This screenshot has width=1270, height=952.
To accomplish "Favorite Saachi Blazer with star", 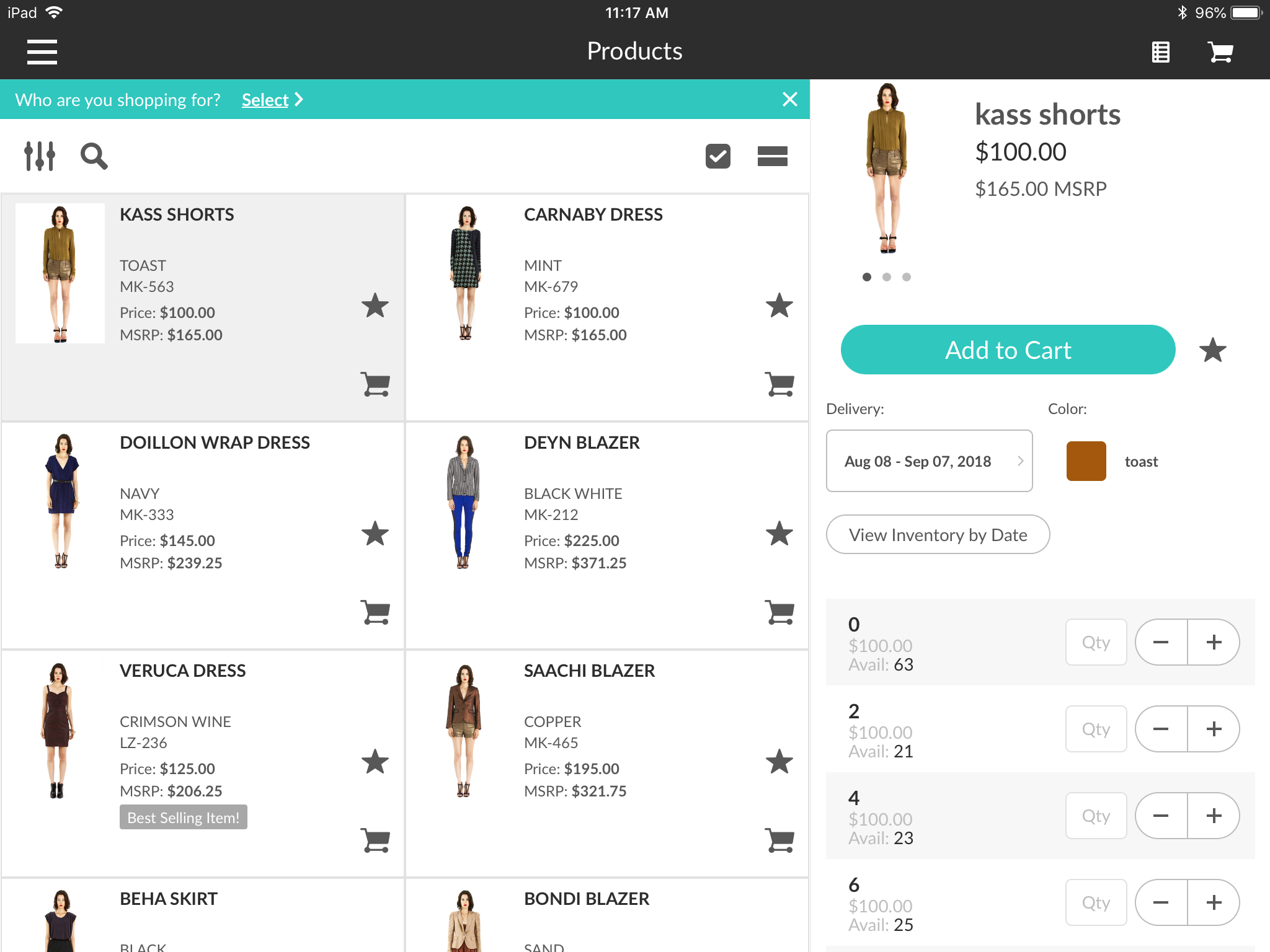I will click(779, 762).
